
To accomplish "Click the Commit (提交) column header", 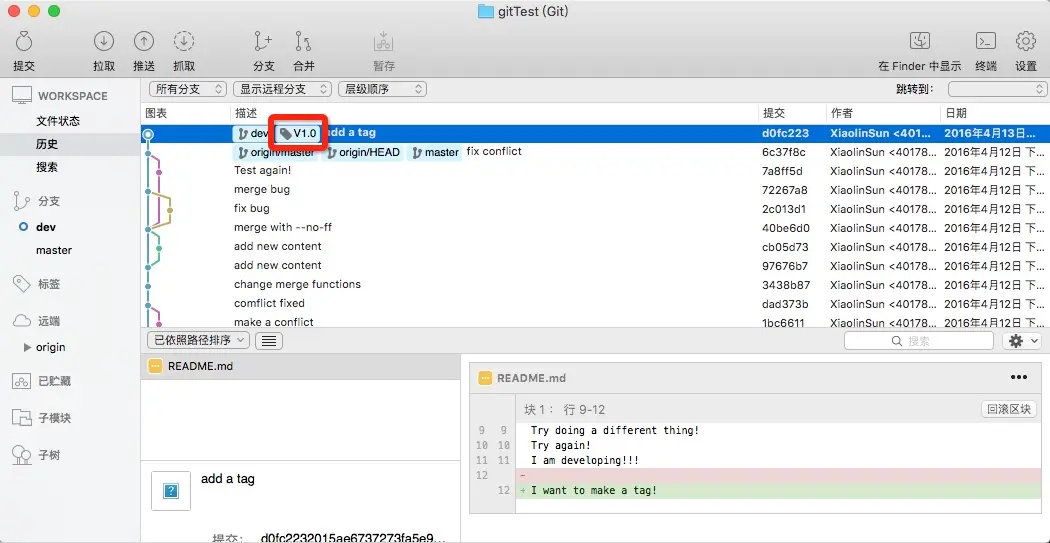I will coord(792,113).
